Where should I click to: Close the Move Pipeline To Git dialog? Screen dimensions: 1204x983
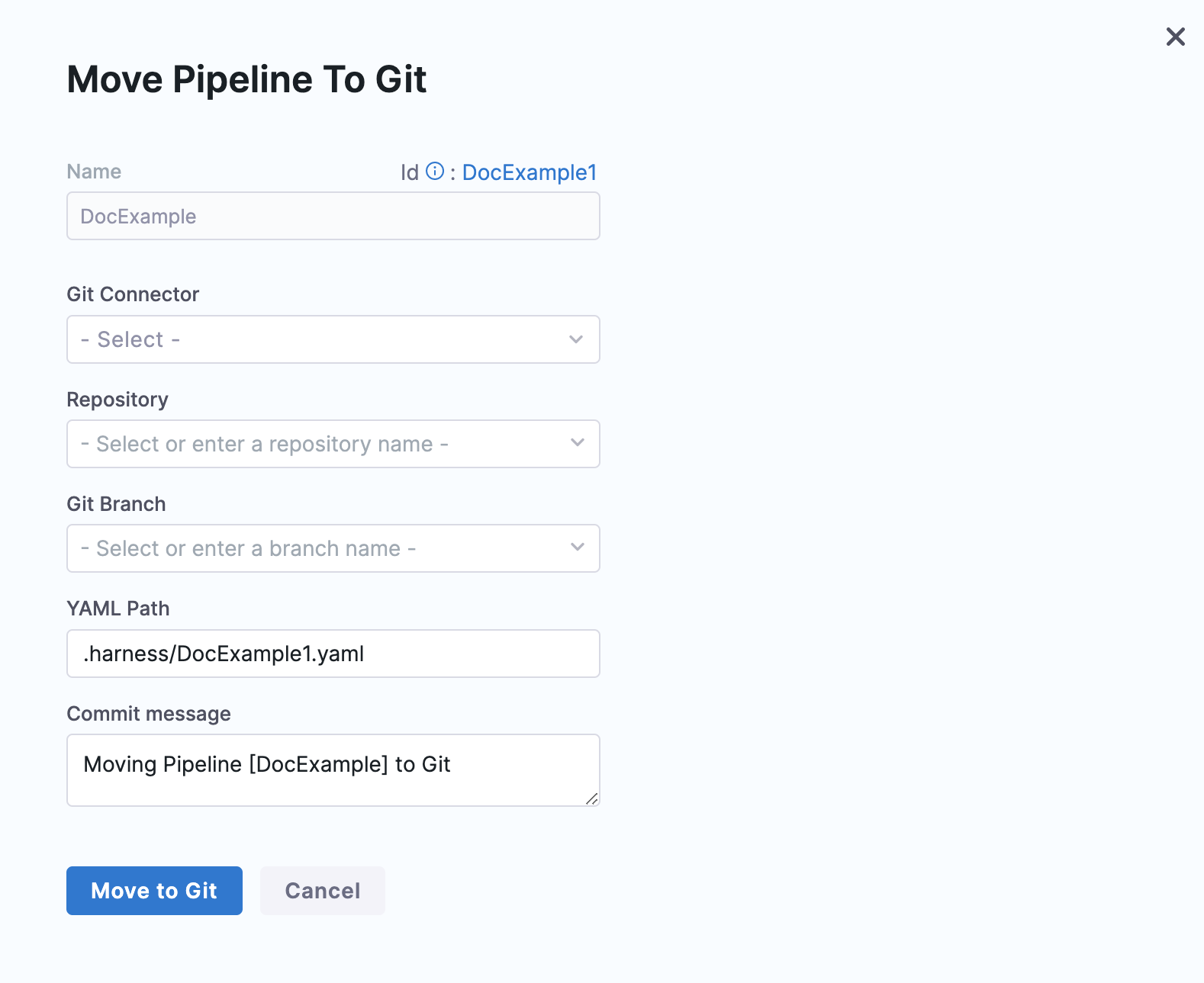[x=1175, y=37]
